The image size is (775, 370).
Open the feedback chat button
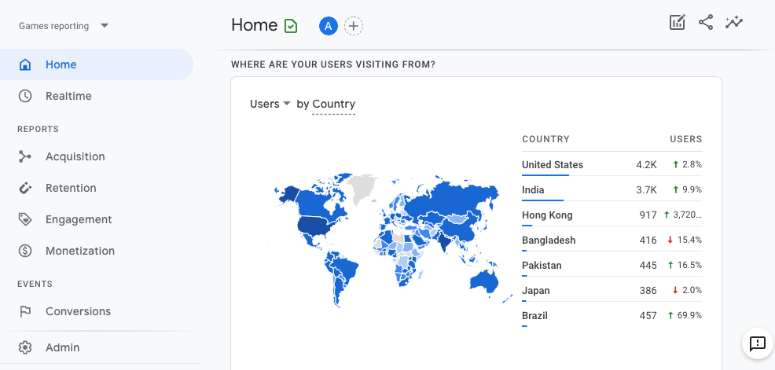click(x=757, y=343)
